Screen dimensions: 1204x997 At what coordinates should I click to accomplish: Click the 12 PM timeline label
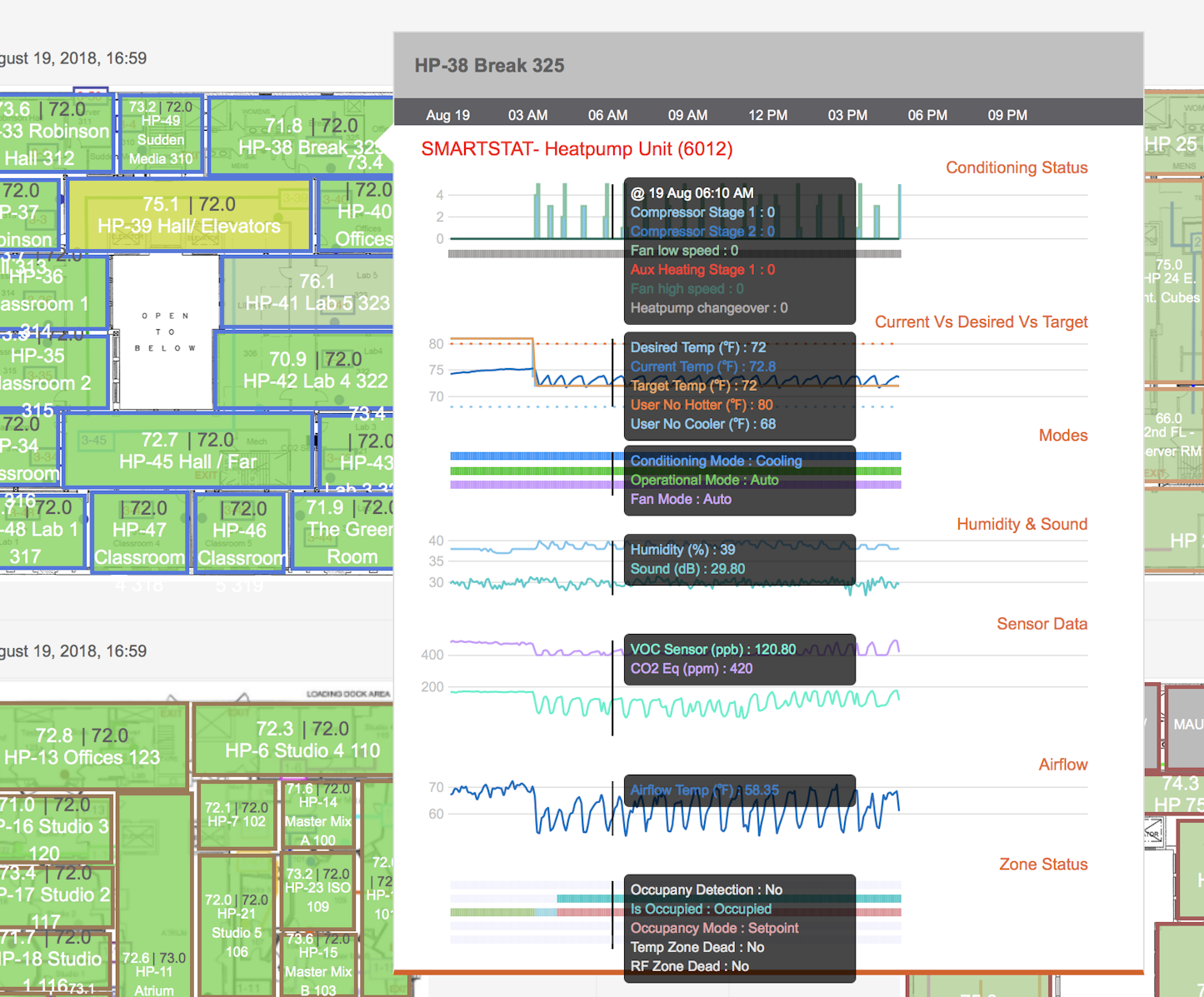tap(767, 115)
